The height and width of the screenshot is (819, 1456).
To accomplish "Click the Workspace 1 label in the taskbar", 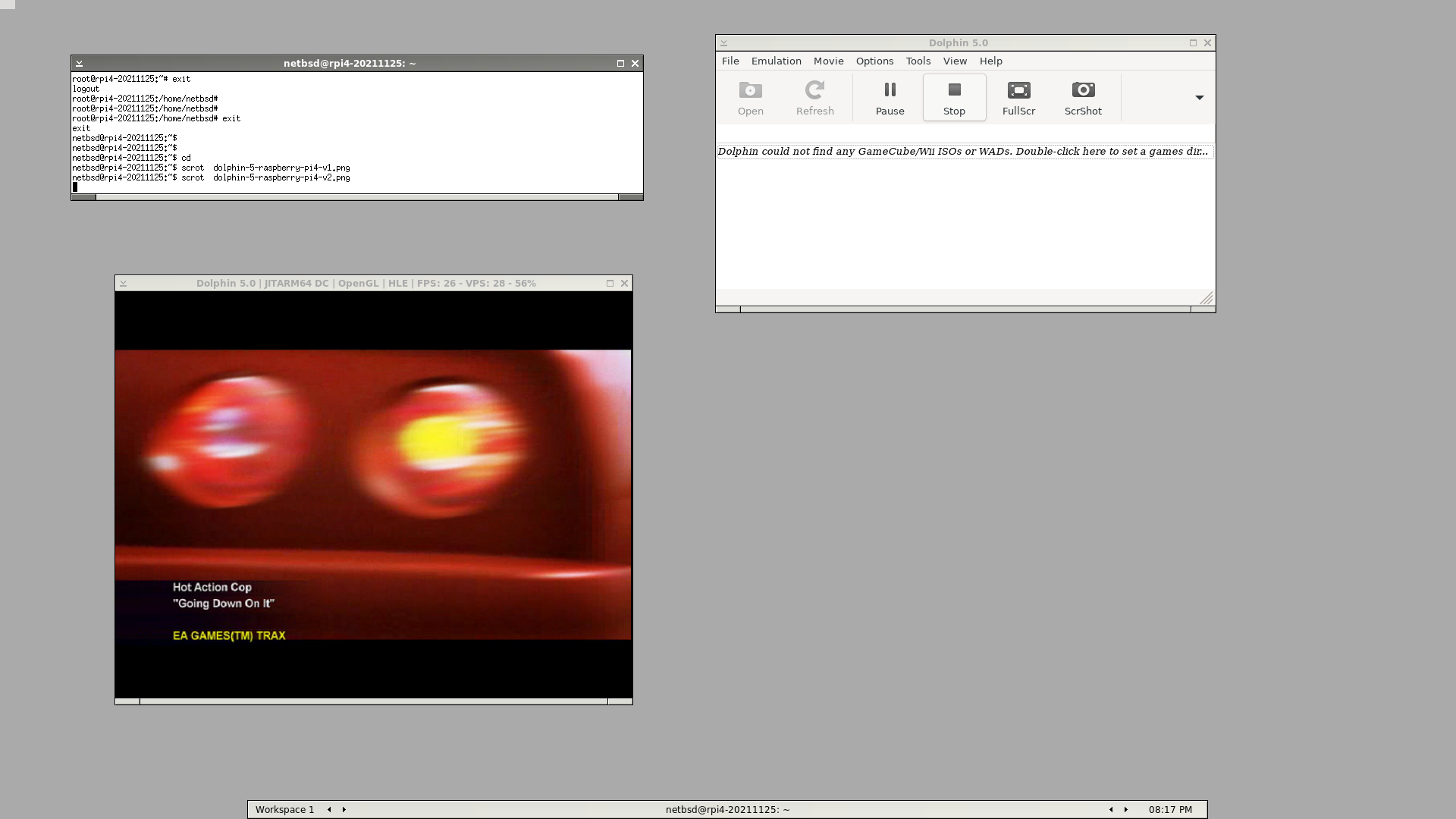I will coord(284,810).
